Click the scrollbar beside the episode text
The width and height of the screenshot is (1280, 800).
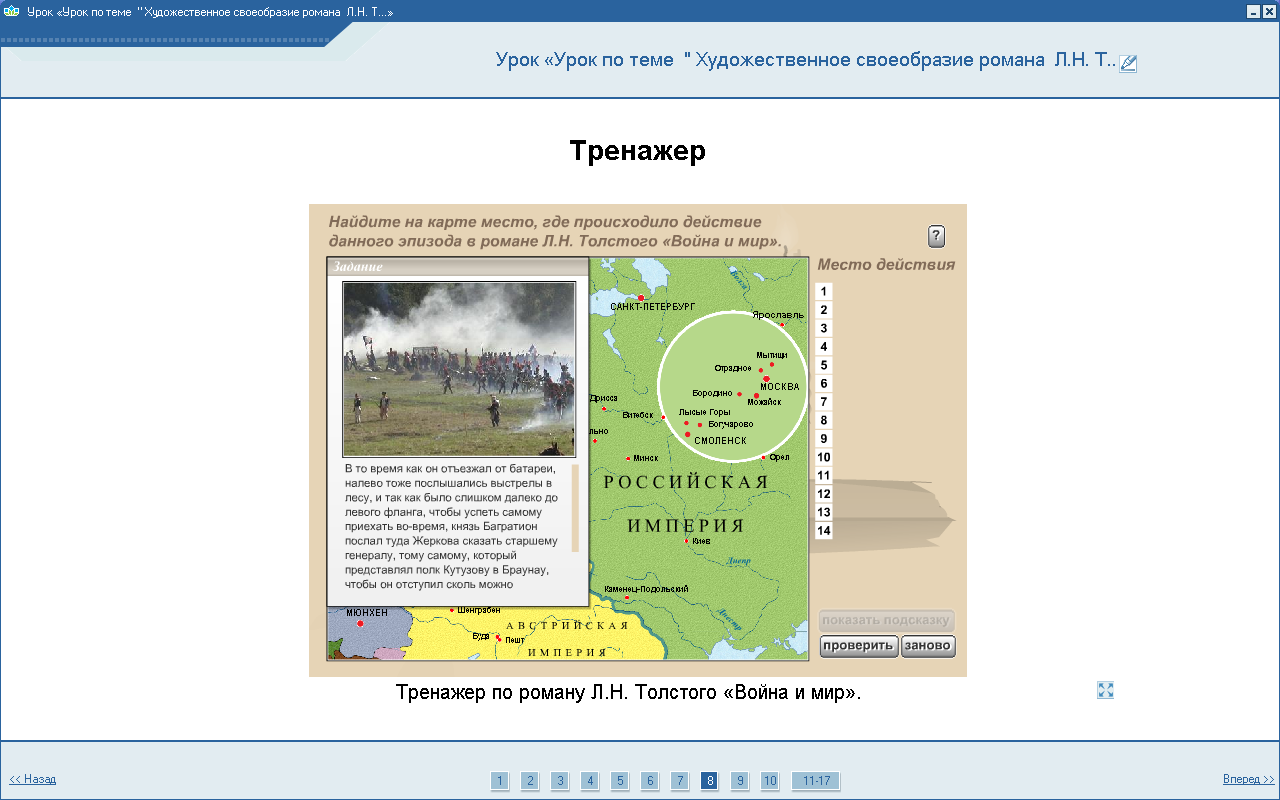pyautogui.click(x=575, y=508)
